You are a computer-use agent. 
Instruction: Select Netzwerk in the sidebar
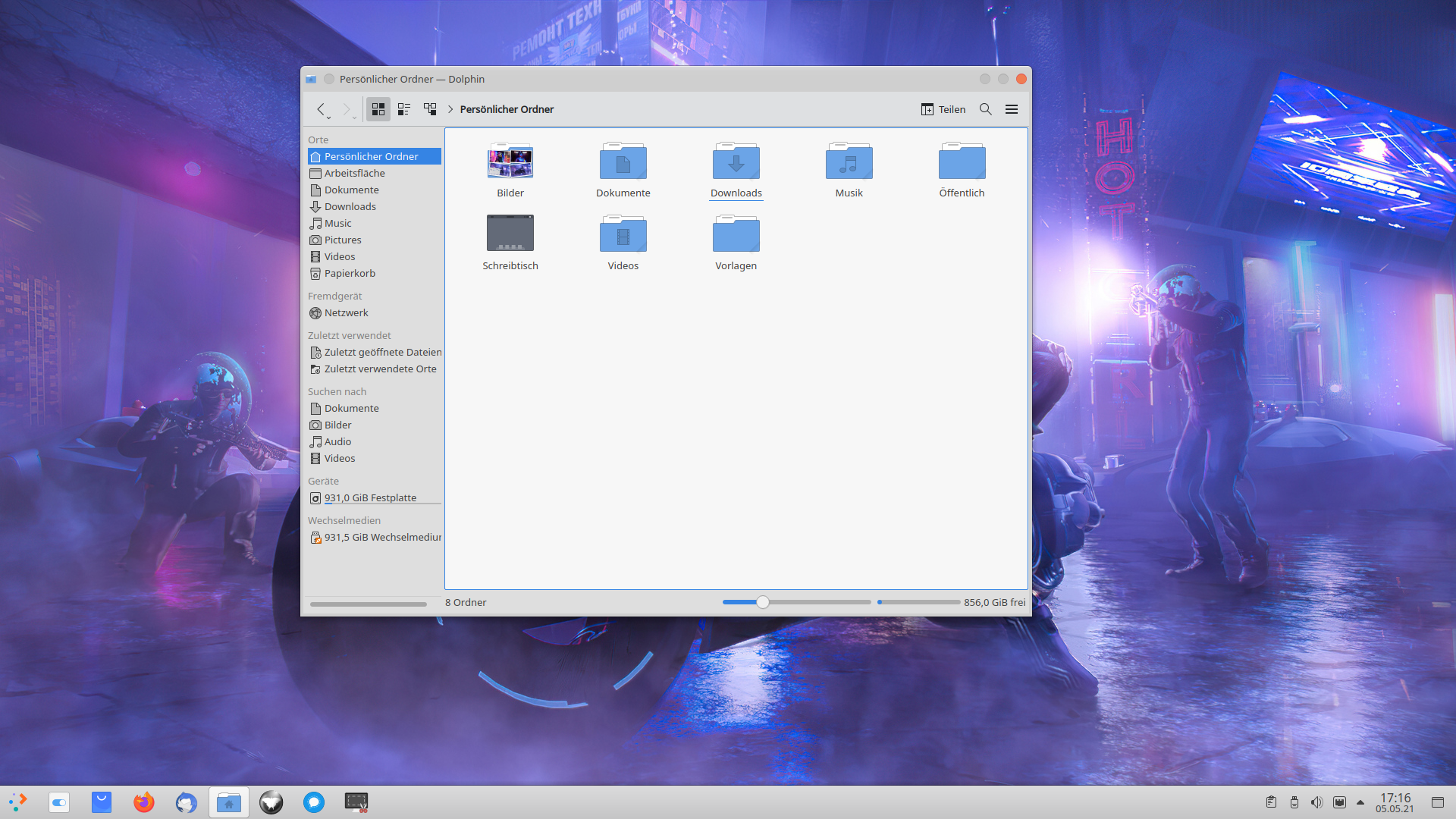click(346, 312)
